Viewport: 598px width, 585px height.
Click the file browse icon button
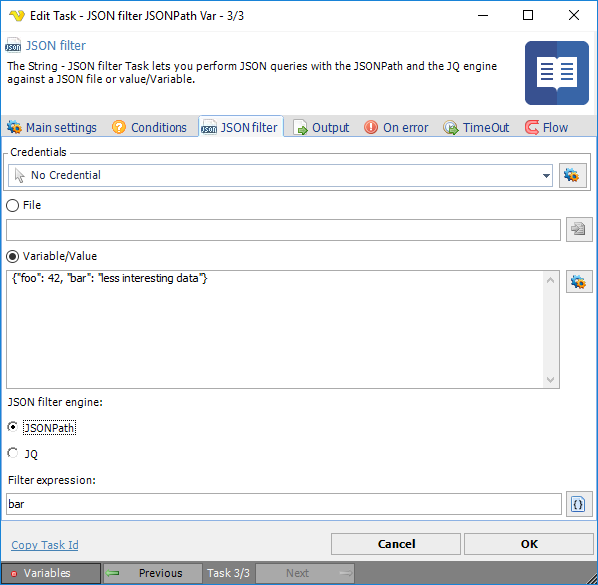coord(579,230)
